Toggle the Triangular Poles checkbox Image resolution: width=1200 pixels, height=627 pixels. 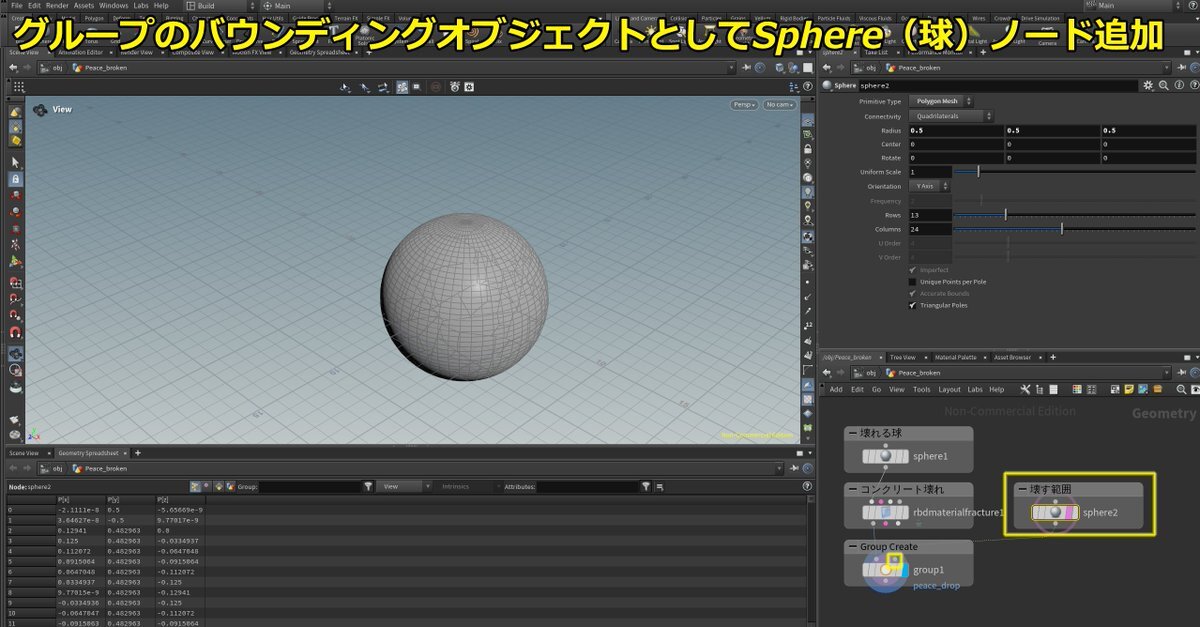click(912, 305)
